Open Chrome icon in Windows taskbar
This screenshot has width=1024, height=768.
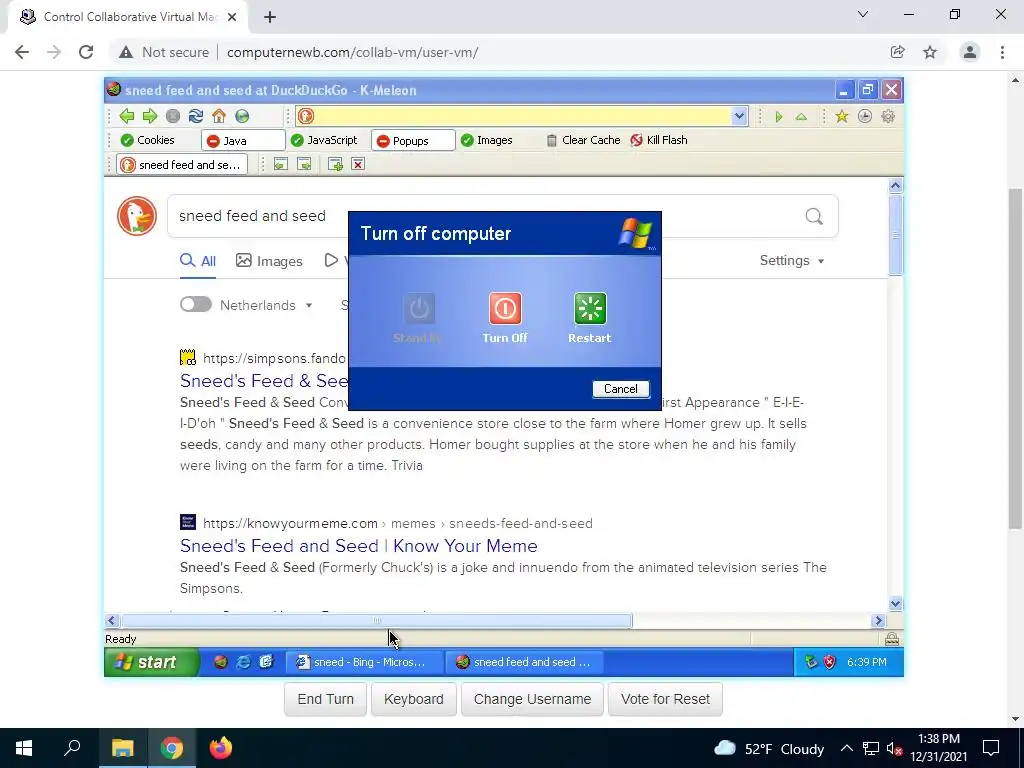coord(172,748)
